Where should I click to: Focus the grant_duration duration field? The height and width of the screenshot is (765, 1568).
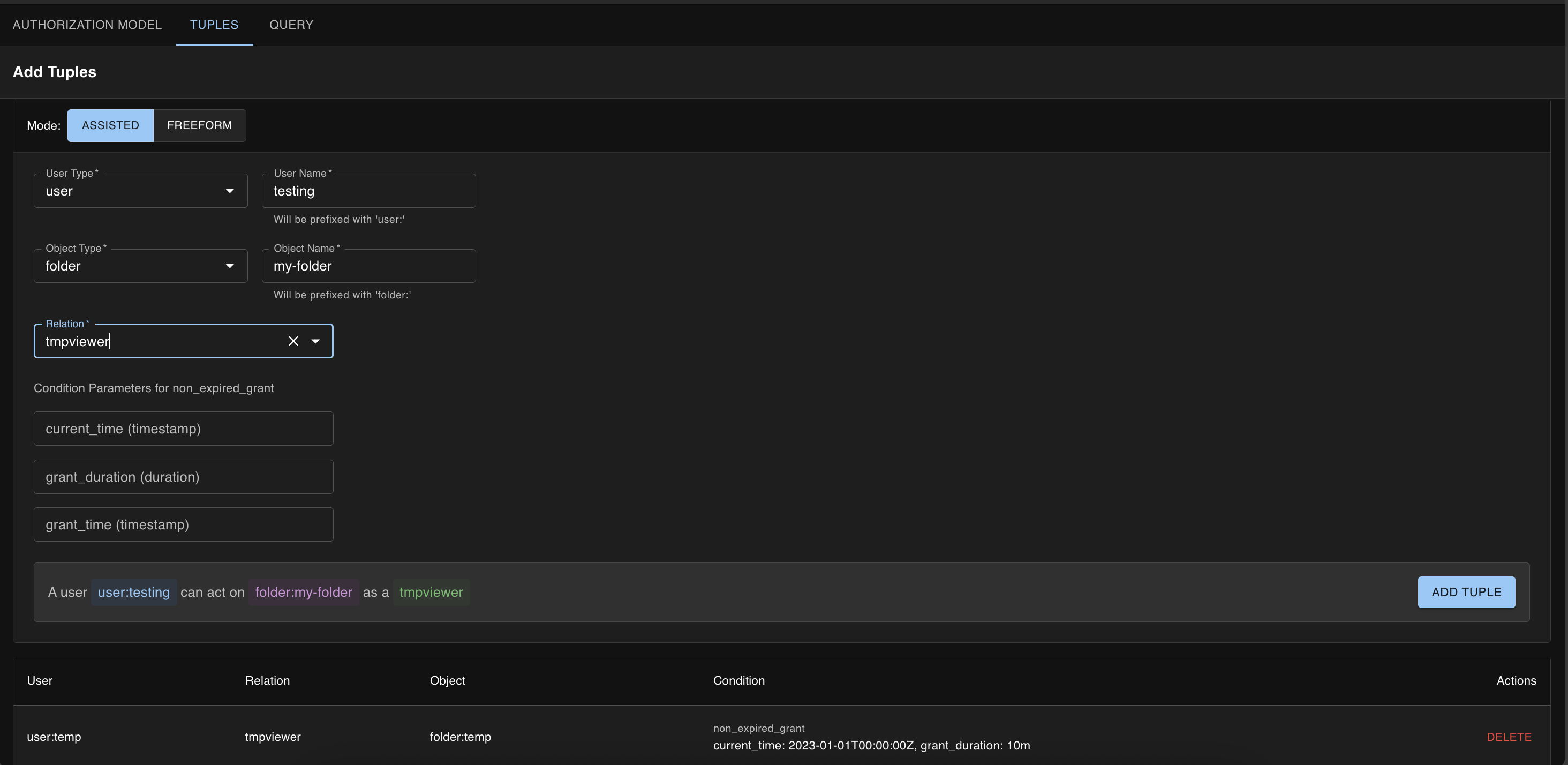point(183,477)
